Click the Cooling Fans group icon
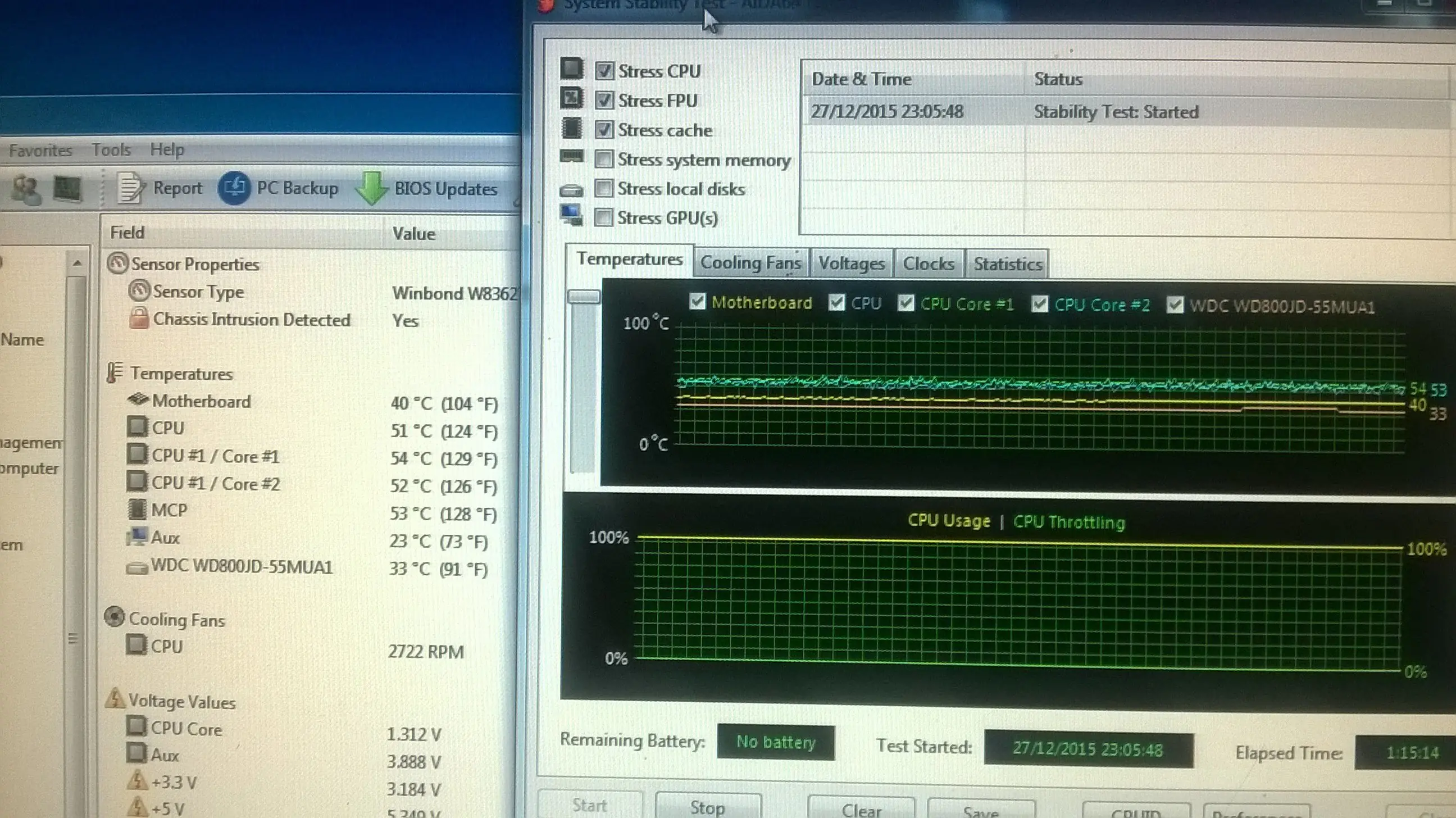 pyautogui.click(x=114, y=617)
